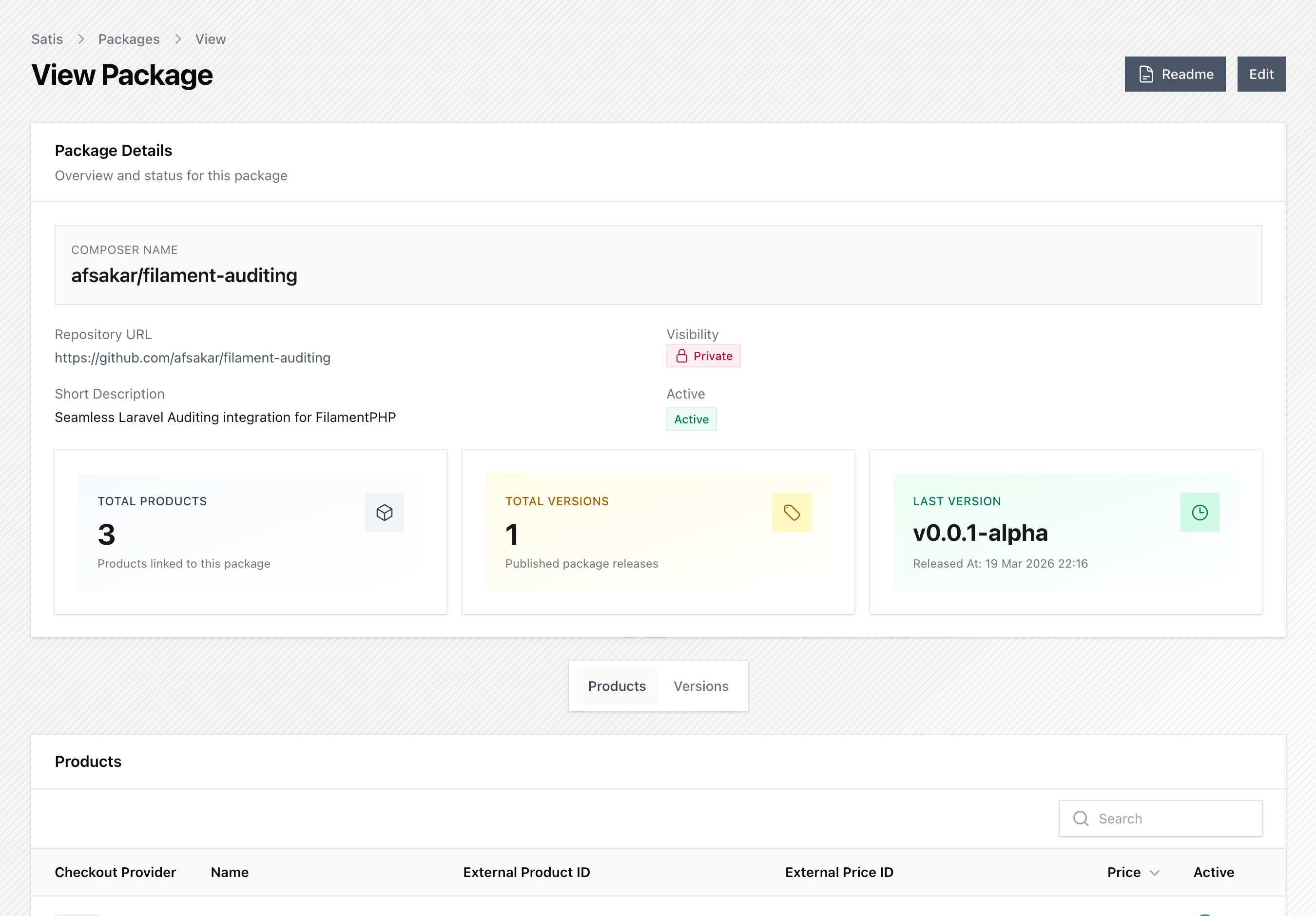This screenshot has height=916, width=1316.
Task: Sort by Price using the chevron arrow
Action: click(x=1154, y=873)
